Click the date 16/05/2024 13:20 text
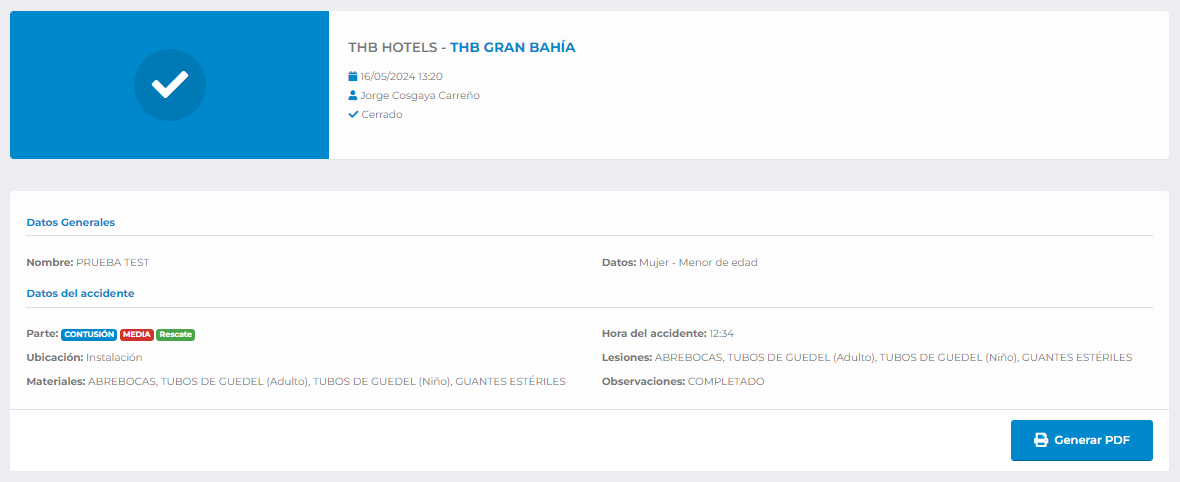The height and width of the screenshot is (482, 1180). point(401,76)
